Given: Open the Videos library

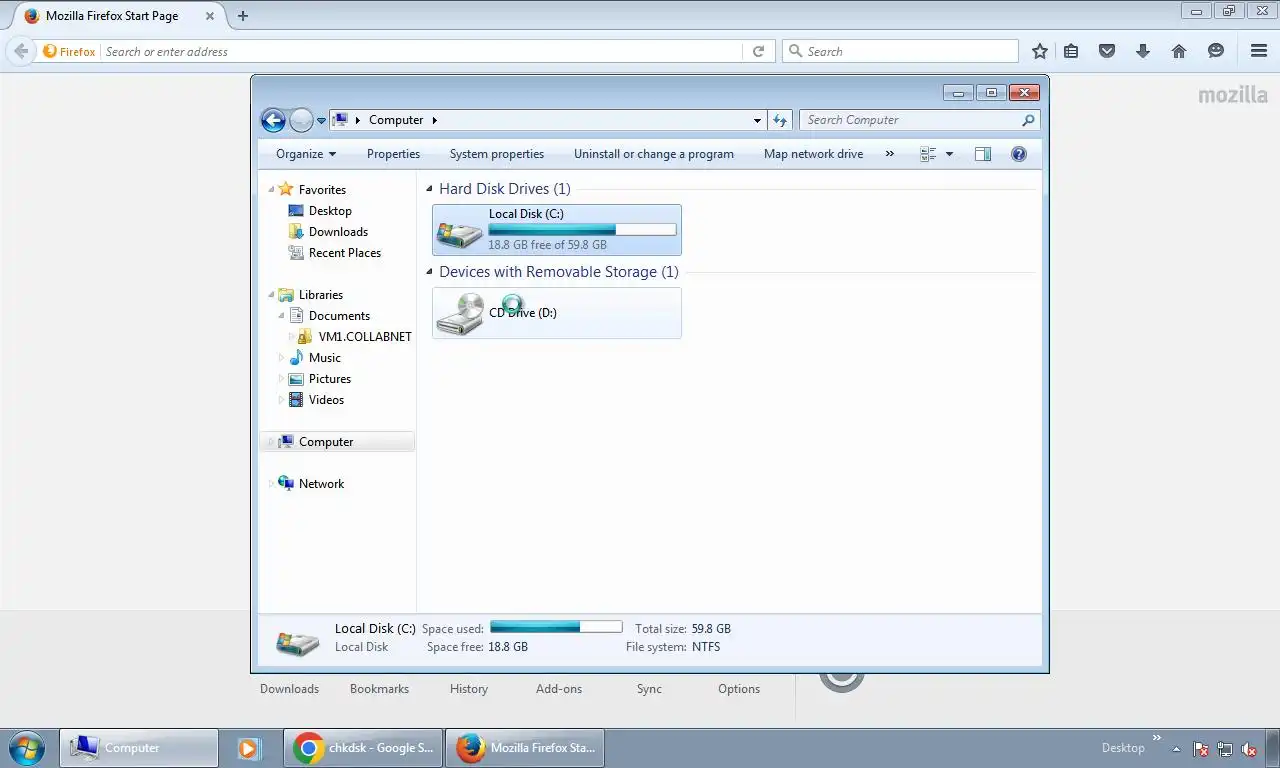Looking at the screenshot, I should click(x=326, y=400).
